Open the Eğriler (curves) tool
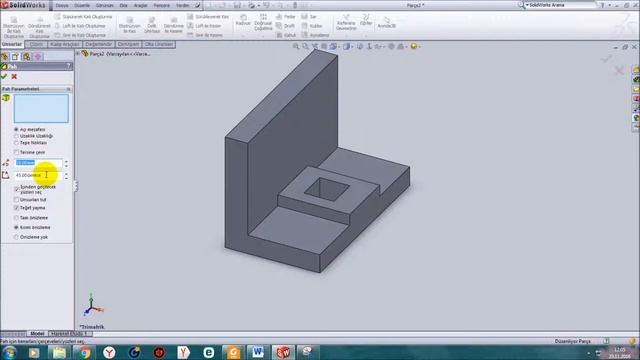640x360 pixels. 366,20
